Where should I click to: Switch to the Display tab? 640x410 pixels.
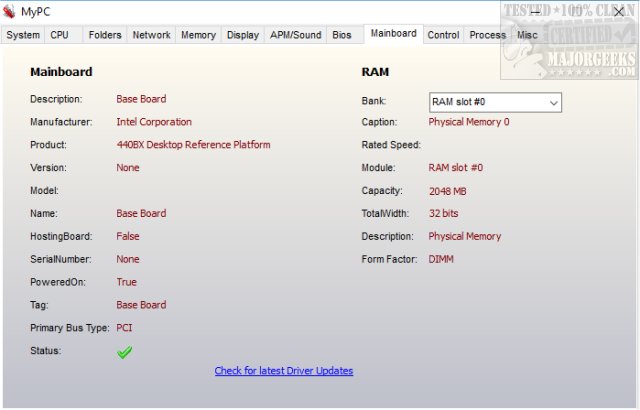pos(243,35)
